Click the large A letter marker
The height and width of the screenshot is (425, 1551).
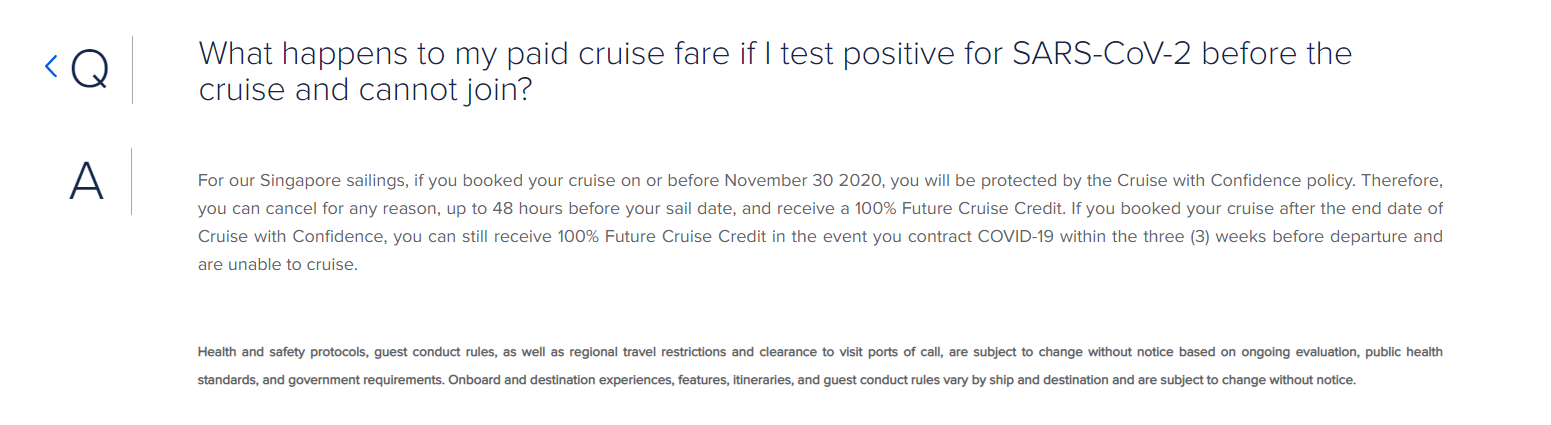click(x=87, y=181)
